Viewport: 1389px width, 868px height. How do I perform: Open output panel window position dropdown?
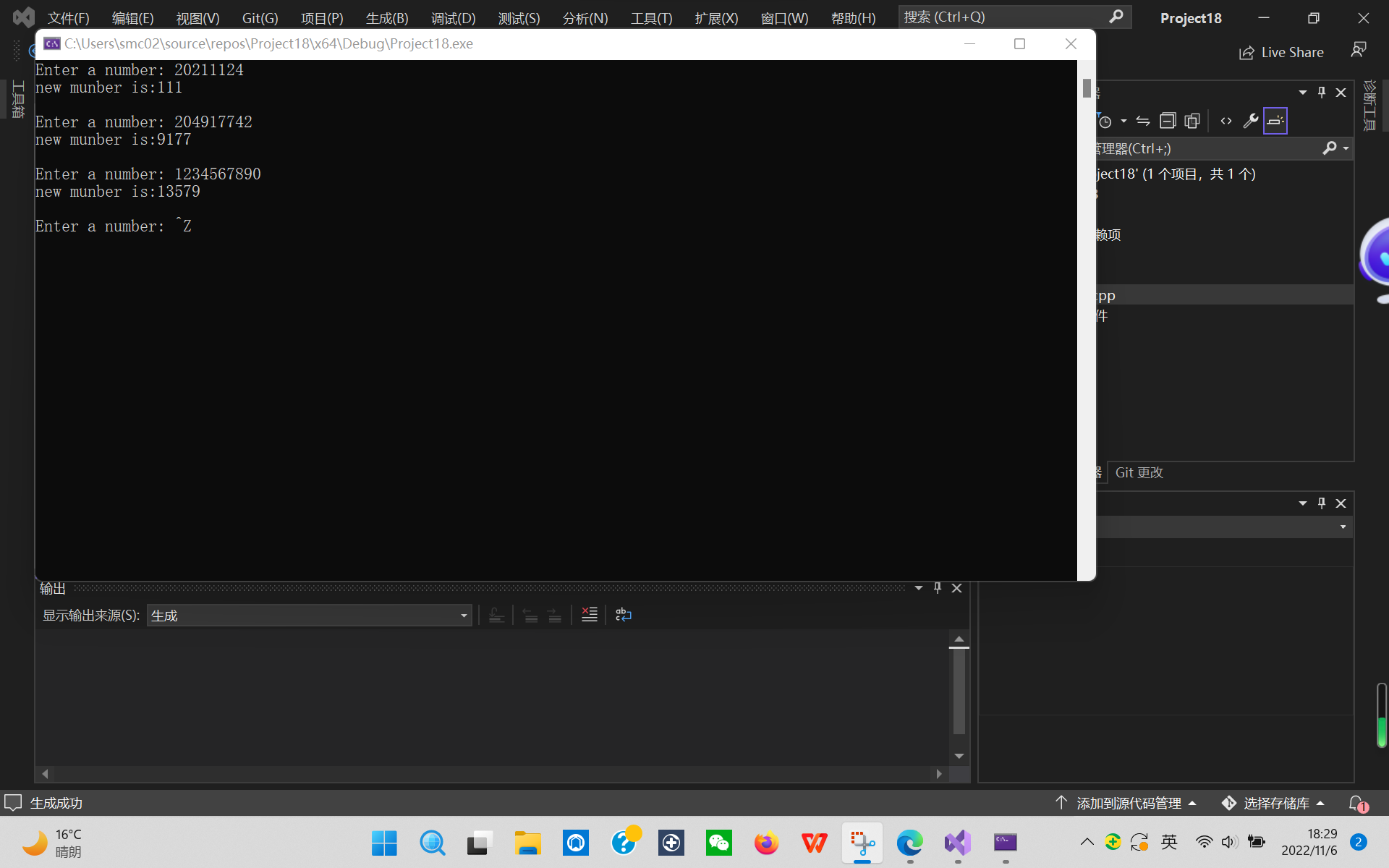point(918,588)
